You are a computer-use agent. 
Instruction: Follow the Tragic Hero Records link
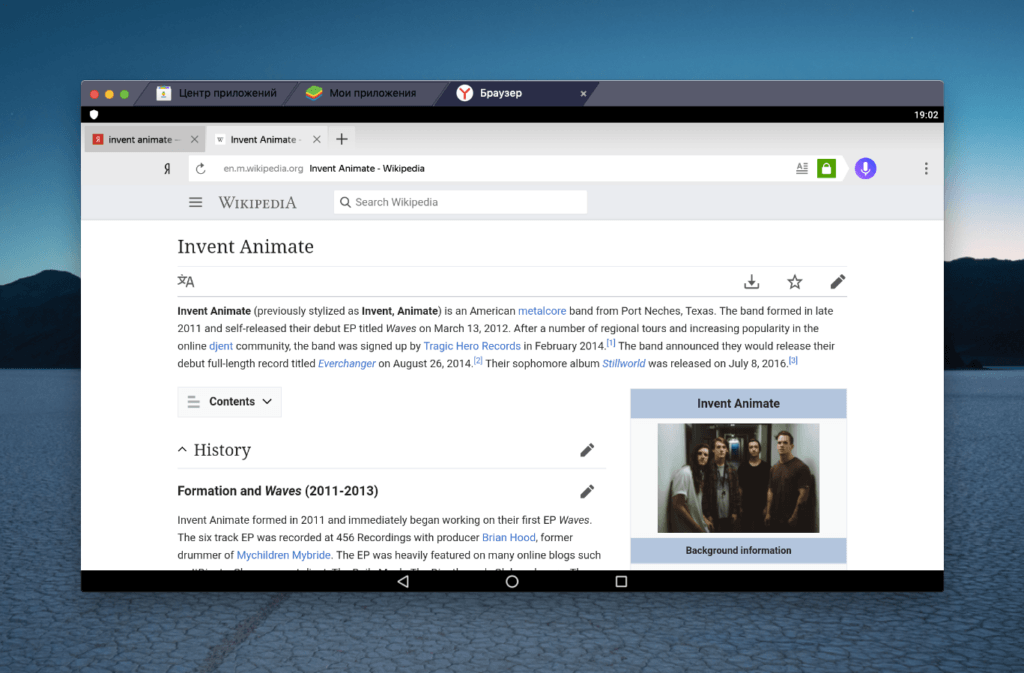[472, 347]
